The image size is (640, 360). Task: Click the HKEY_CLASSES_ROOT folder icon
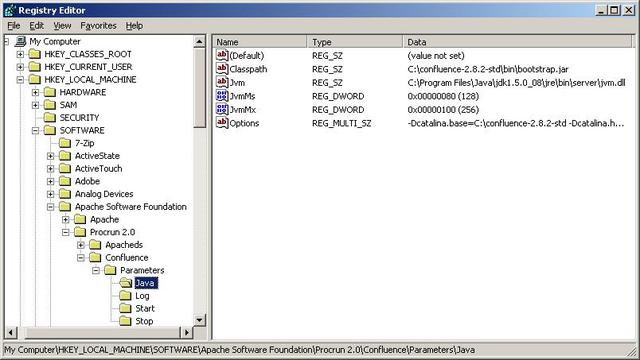click(x=35, y=54)
